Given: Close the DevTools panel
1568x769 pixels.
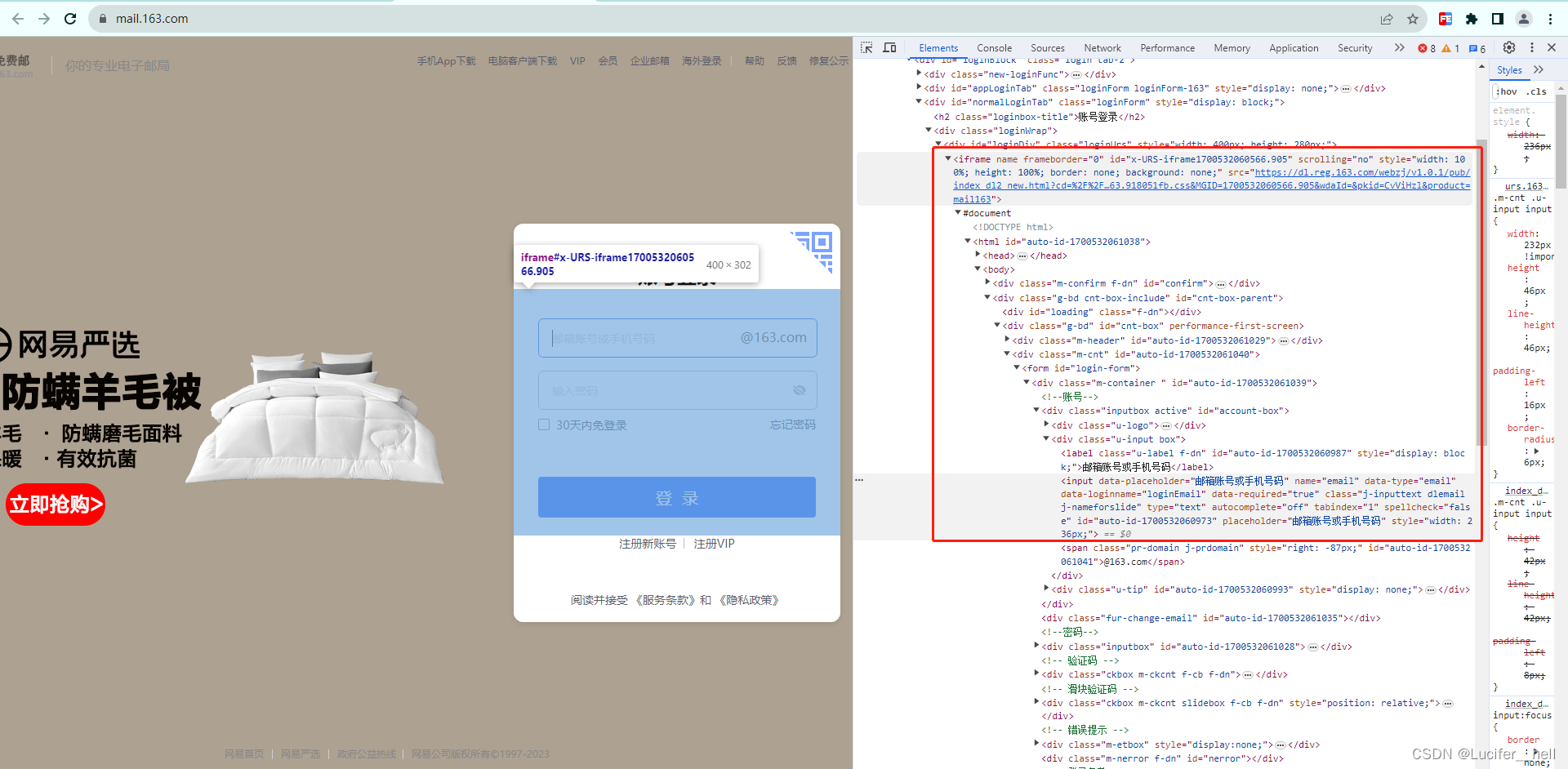Looking at the screenshot, I should pos(1552,48).
